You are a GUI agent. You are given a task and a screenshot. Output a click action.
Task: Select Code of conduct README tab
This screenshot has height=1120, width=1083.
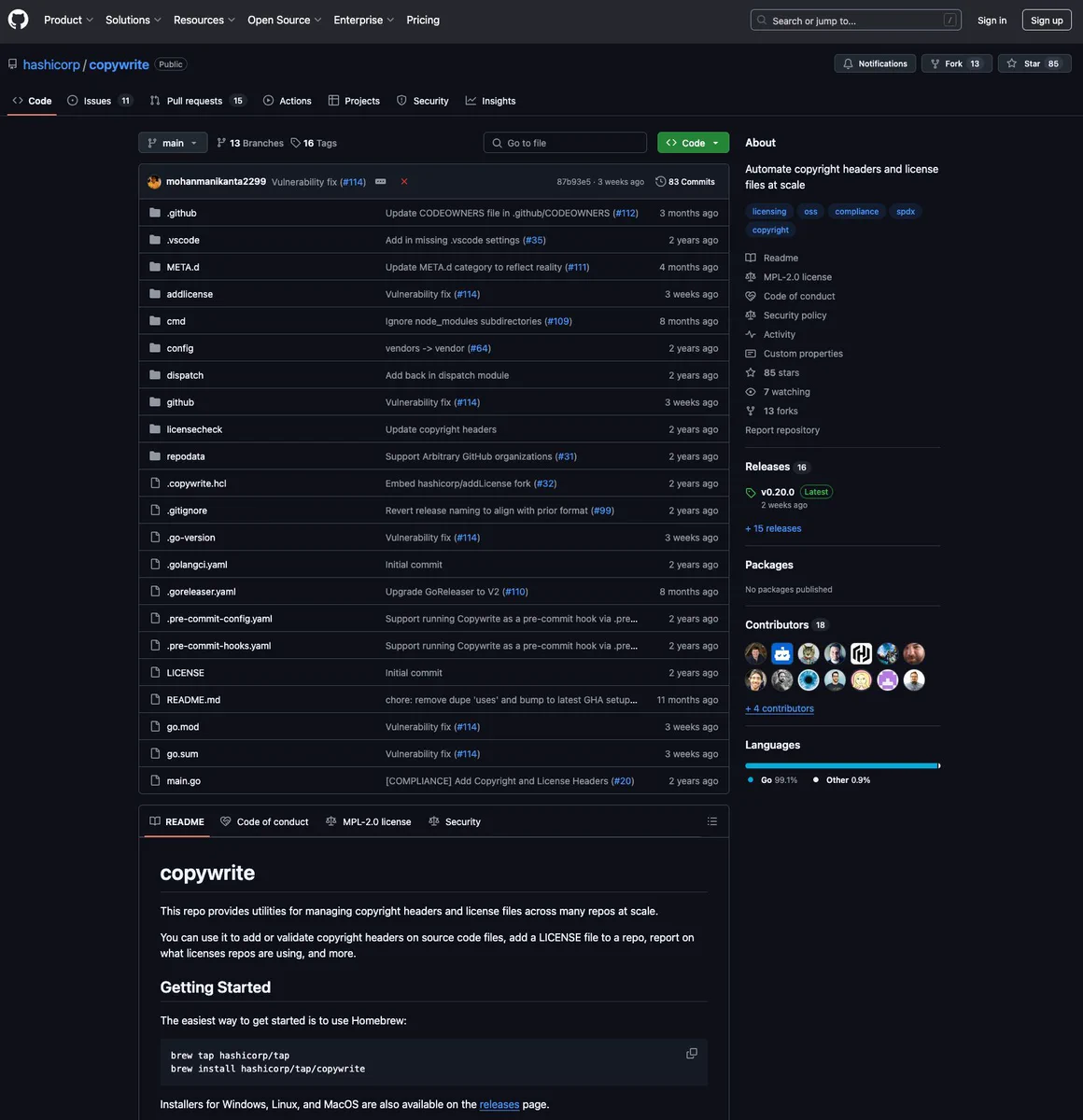pos(264,821)
